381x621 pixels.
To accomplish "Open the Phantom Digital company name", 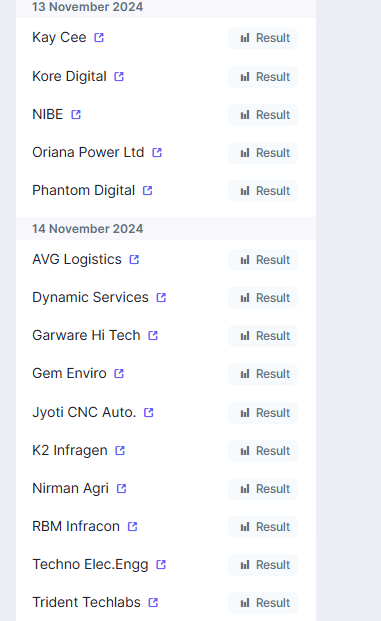I will [84, 190].
